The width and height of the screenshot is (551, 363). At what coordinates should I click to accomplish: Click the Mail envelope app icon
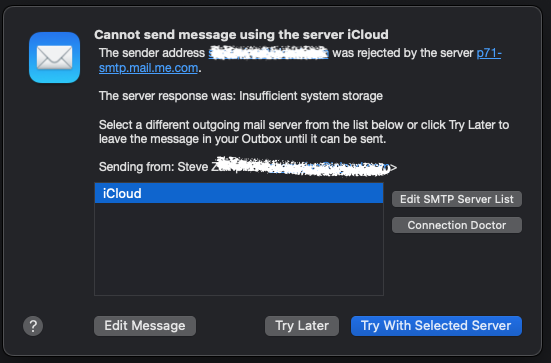(54, 58)
